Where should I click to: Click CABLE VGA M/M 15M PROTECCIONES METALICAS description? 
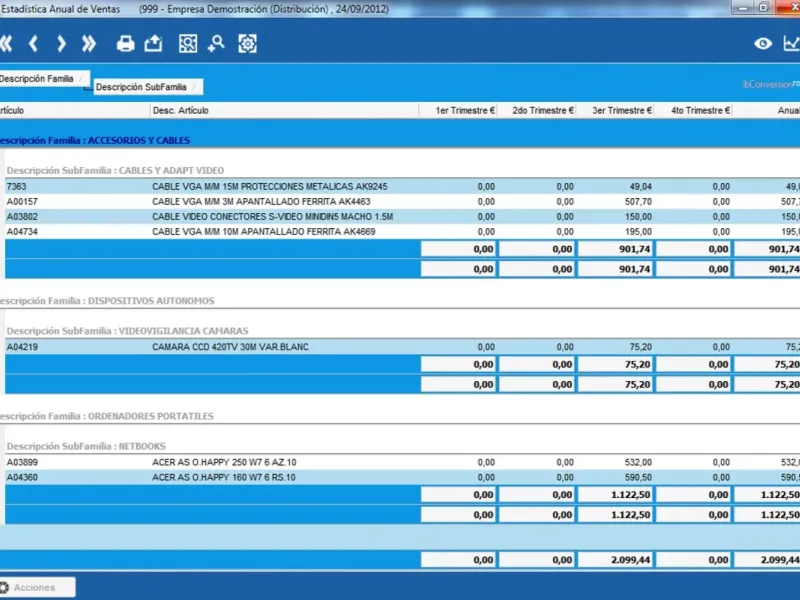(x=269, y=187)
